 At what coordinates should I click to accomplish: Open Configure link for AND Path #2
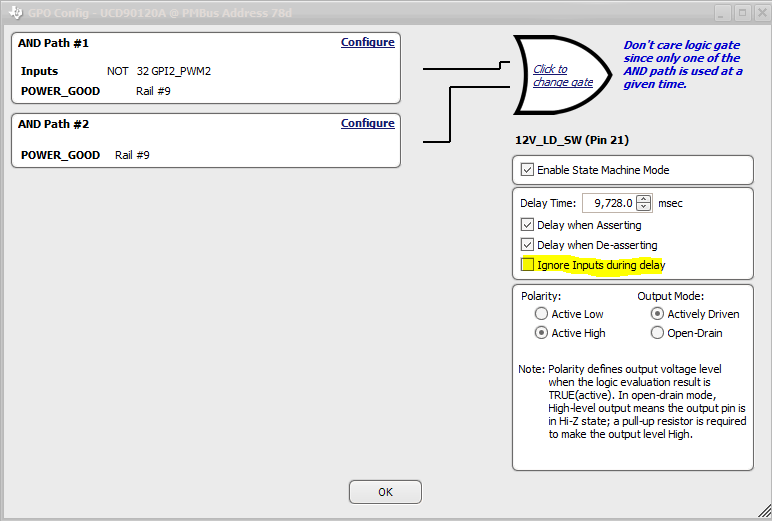[x=367, y=123]
